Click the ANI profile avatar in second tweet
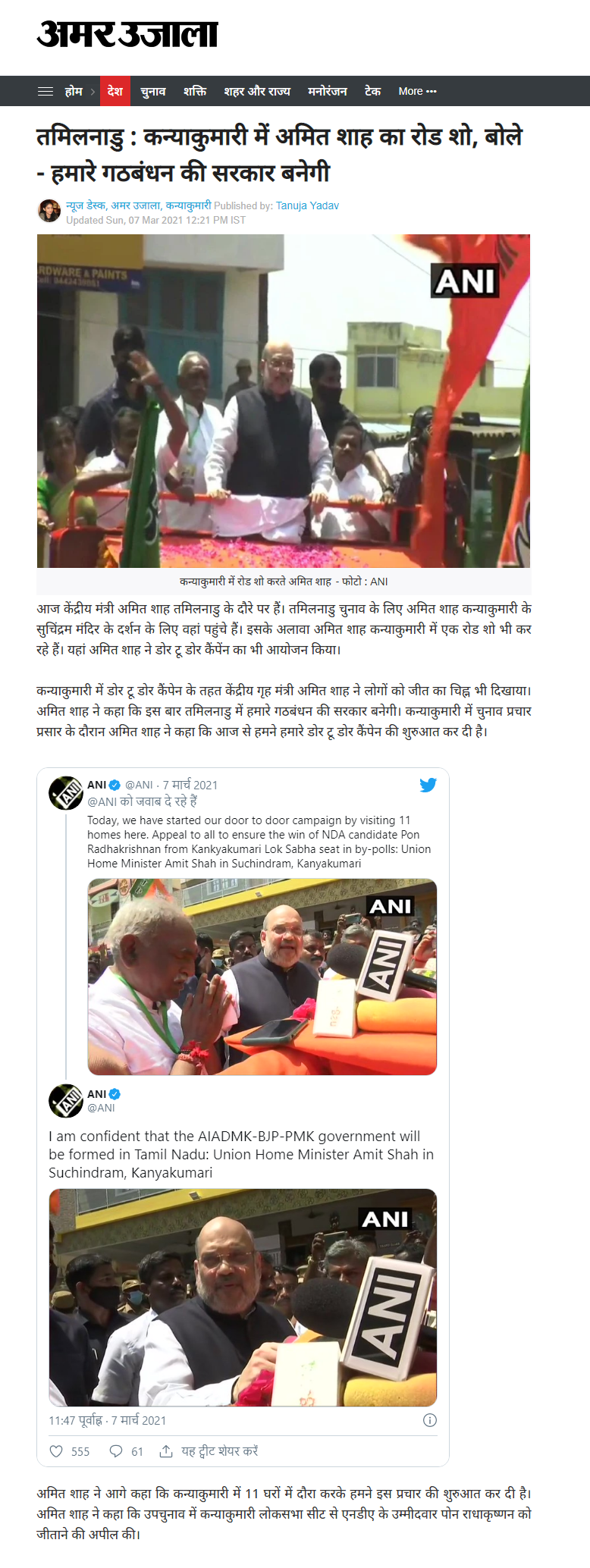Screen dimensions: 590x1568 (66, 1101)
